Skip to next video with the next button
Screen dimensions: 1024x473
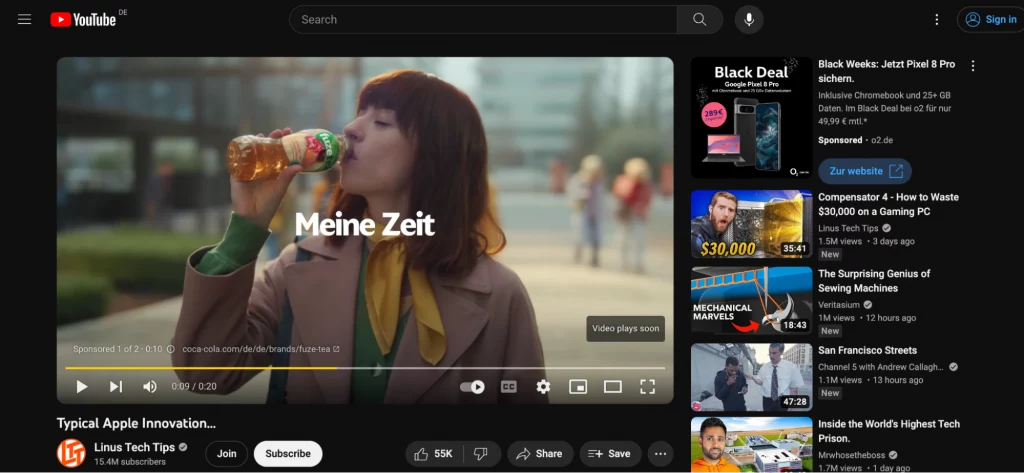116,387
